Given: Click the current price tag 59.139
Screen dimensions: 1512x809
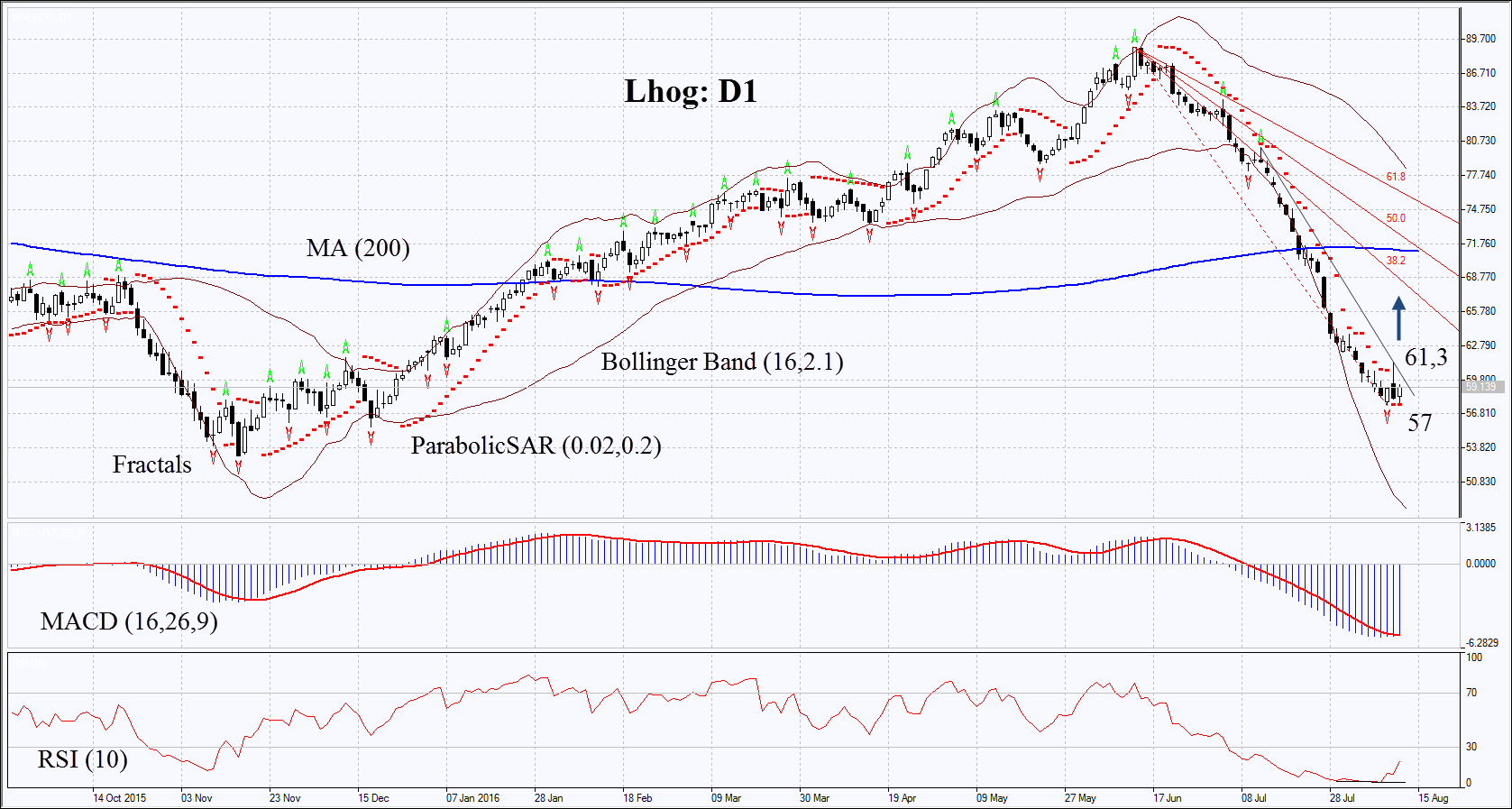Looking at the screenshot, I should [1481, 387].
